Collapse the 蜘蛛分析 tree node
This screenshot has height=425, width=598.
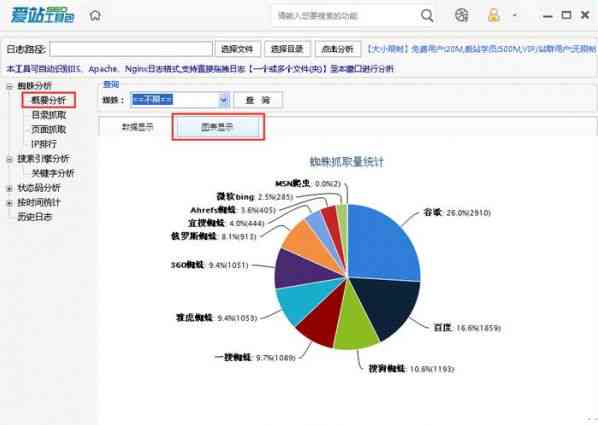point(10,86)
